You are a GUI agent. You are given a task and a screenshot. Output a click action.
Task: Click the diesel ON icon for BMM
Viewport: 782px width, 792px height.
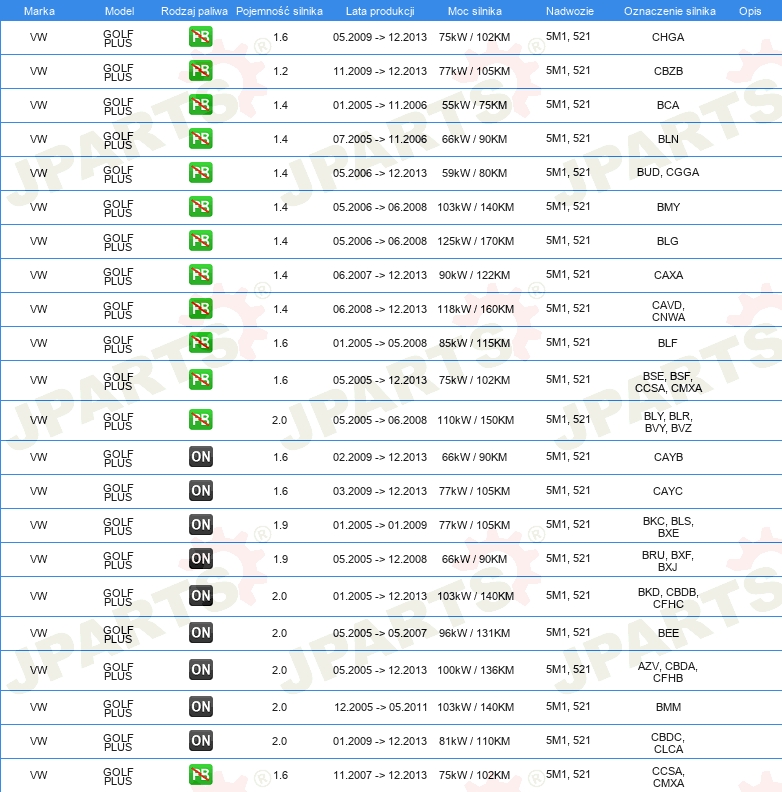201,707
